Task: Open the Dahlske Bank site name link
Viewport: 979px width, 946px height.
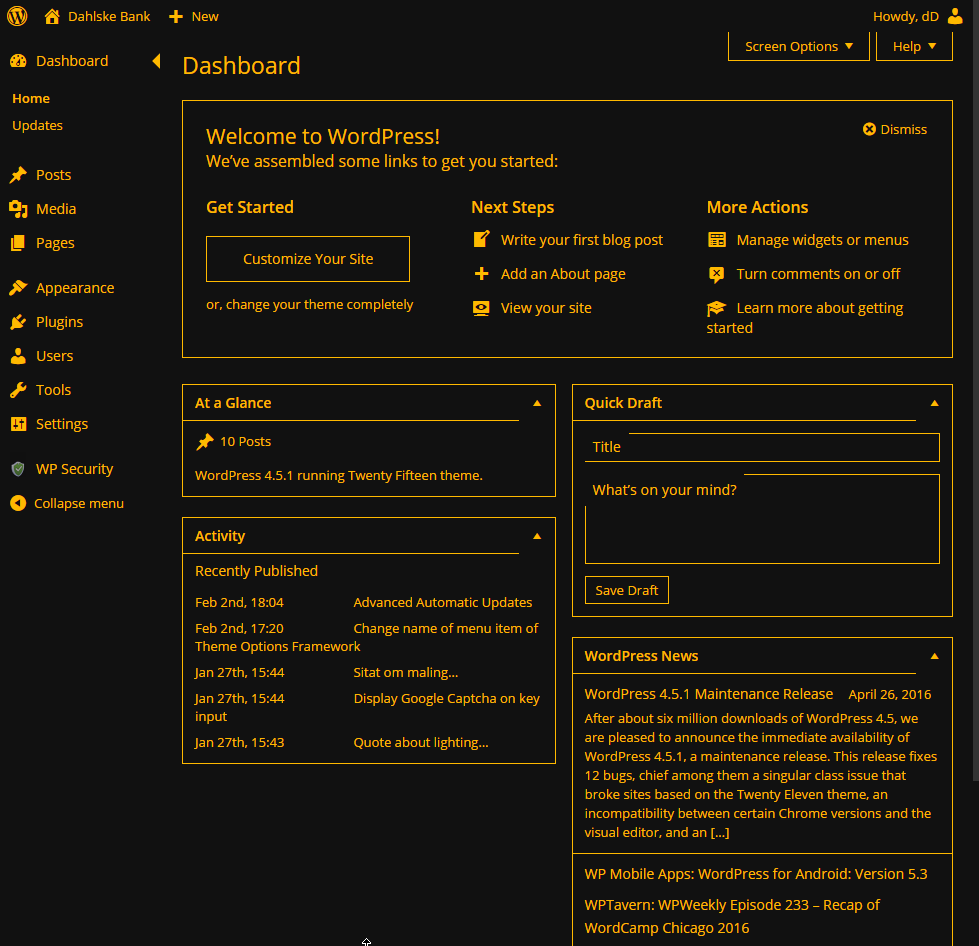Action: (x=109, y=16)
